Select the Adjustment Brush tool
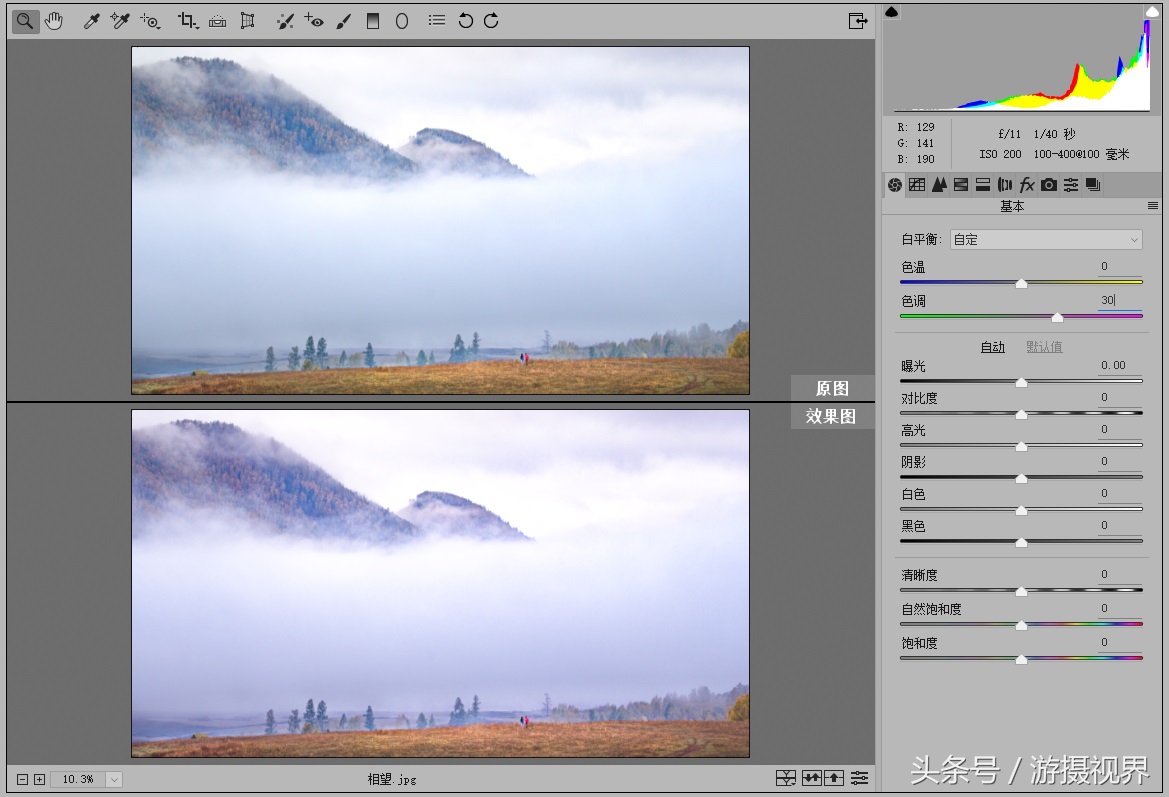Image resolution: width=1169 pixels, height=797 pixels. (345, 20)
